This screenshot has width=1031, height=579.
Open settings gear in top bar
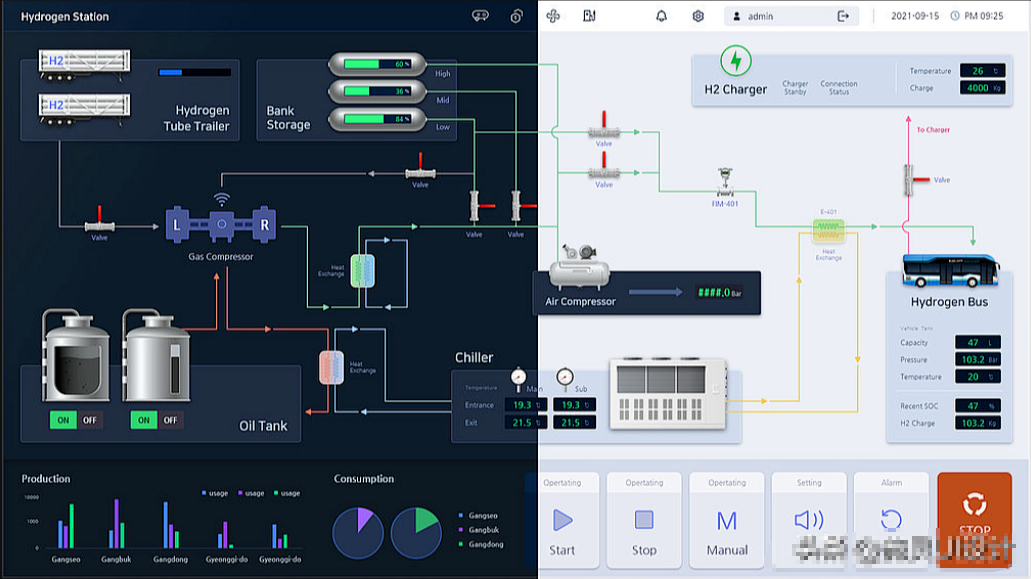pyautogui.click(x=698, y=16)
